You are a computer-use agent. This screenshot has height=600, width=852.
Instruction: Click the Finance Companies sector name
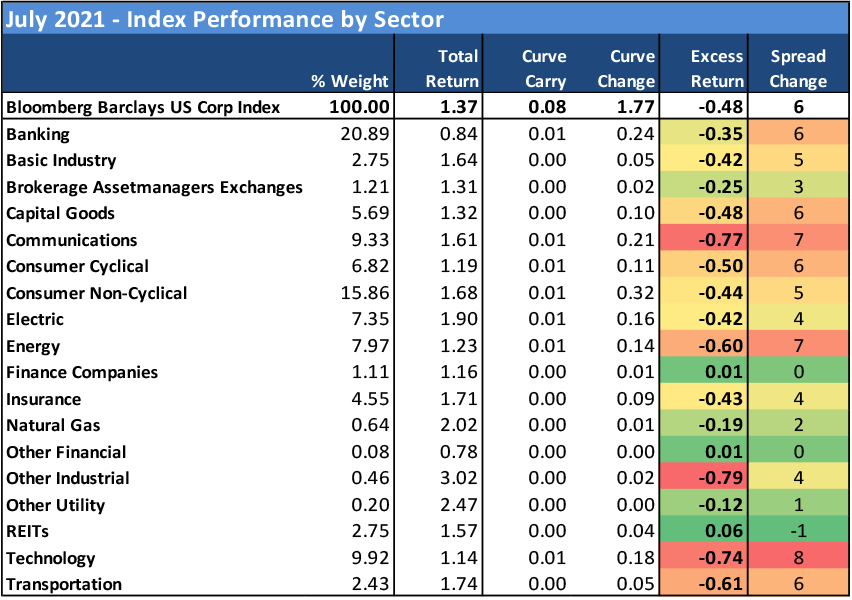point(82,373)
